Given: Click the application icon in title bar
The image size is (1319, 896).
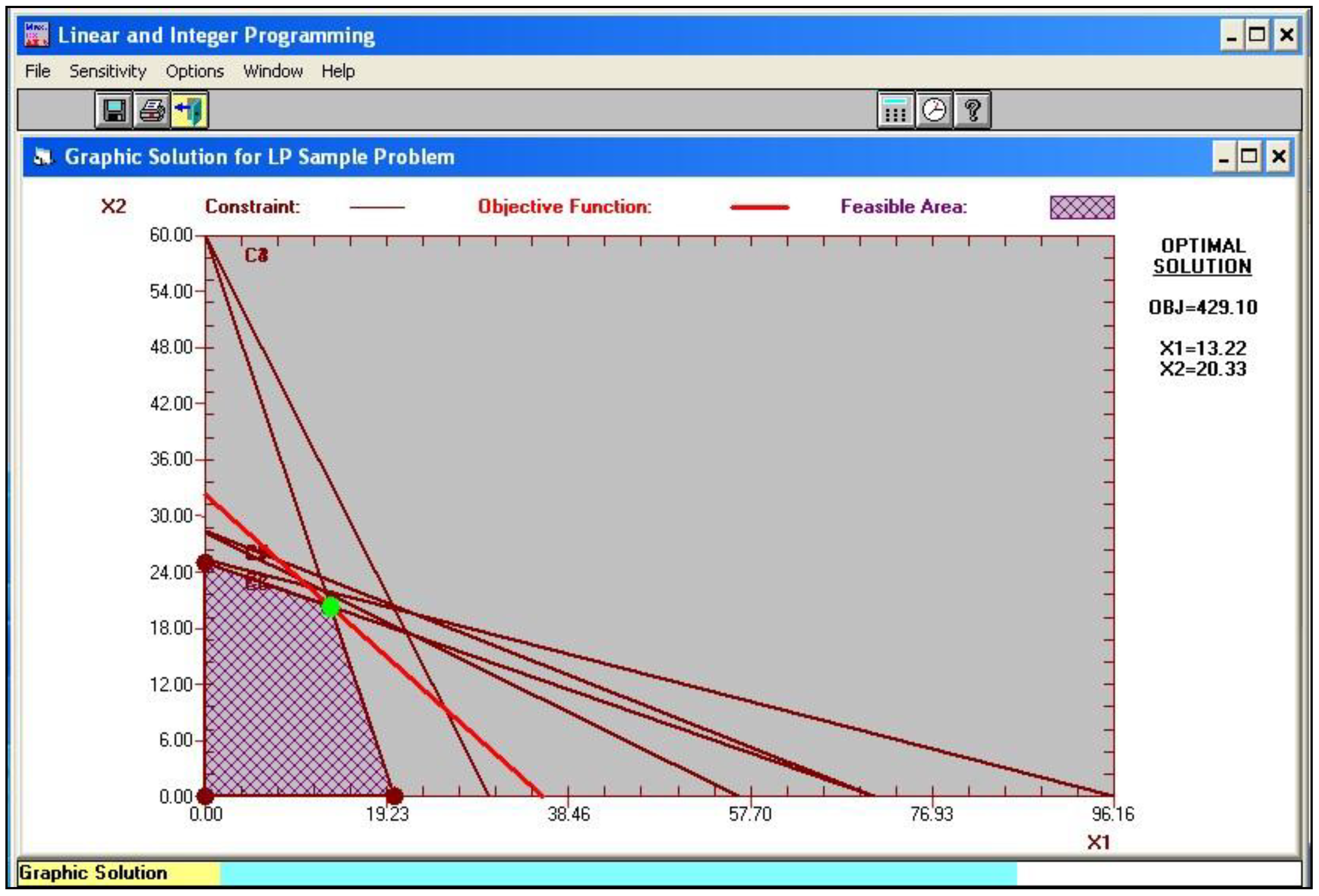Looking at the screenshot, I should click(x=37, y=35).
